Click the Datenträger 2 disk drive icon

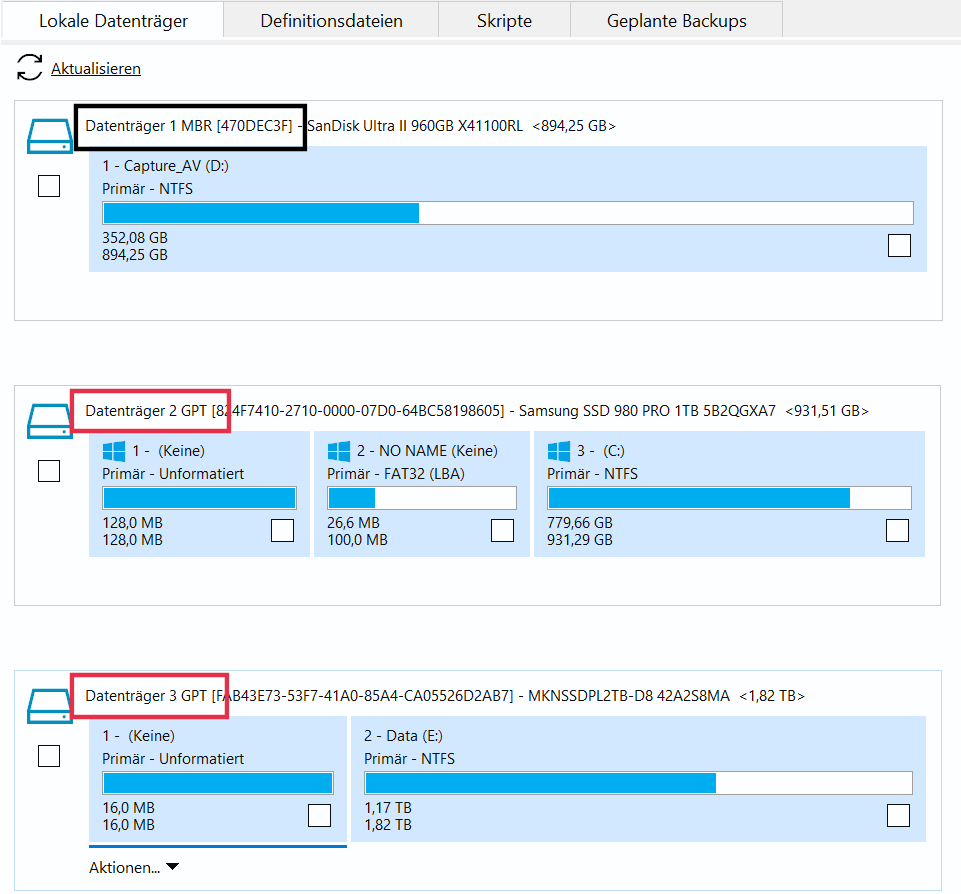click(x=49, y=421)
